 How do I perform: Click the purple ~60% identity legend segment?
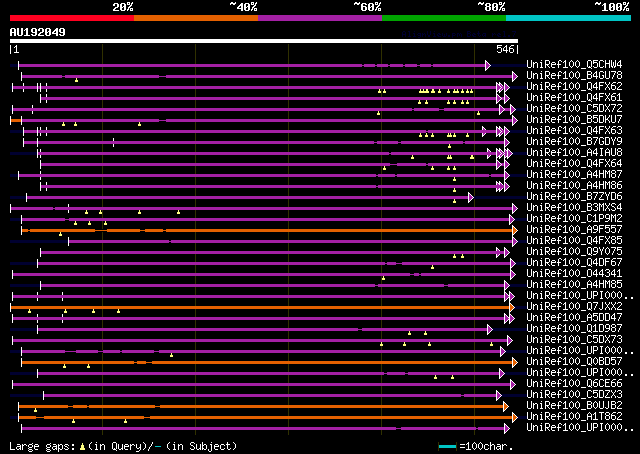(x=320, y=18)
